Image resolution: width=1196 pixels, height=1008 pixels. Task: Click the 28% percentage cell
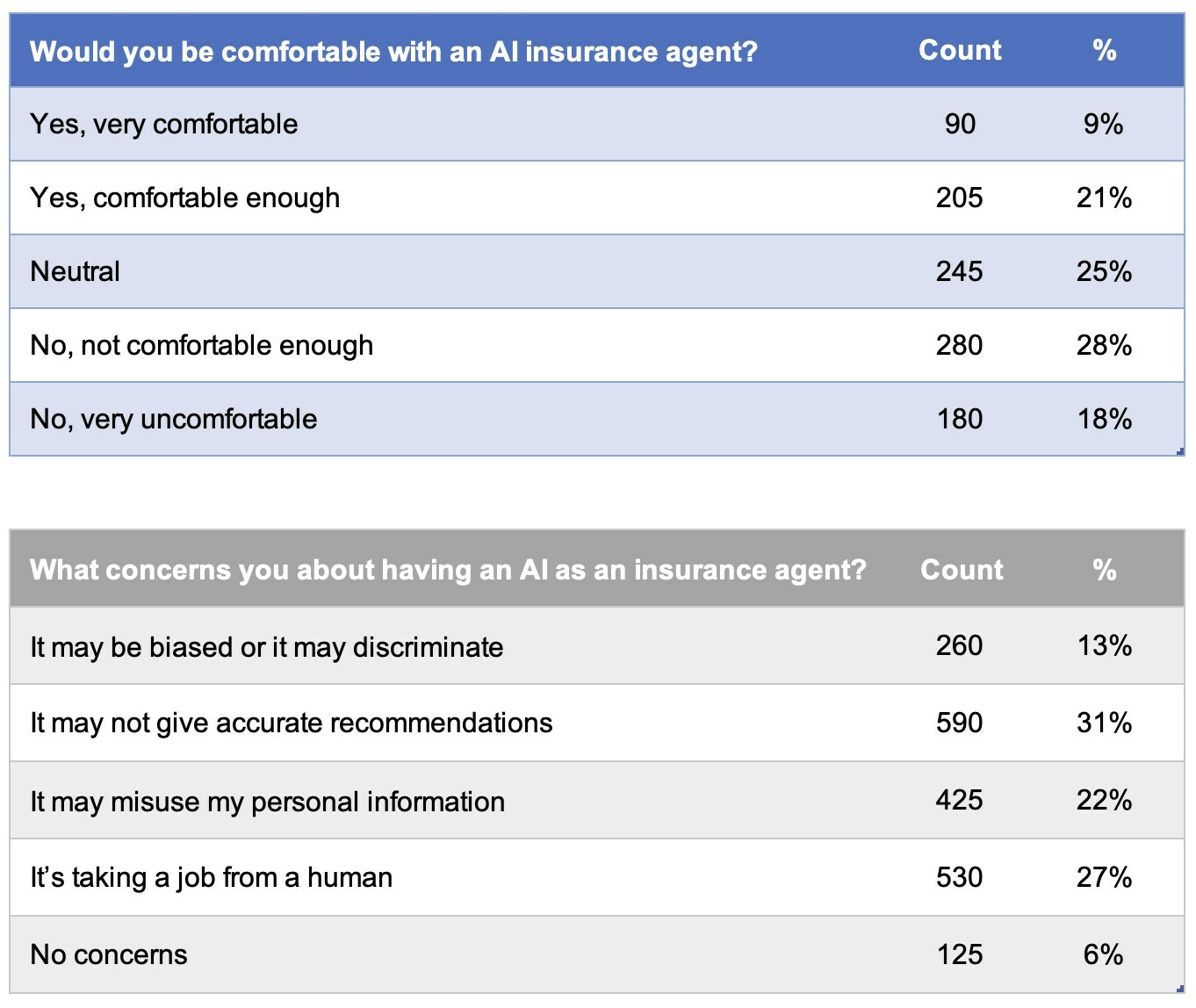(x=1104, y=346)
